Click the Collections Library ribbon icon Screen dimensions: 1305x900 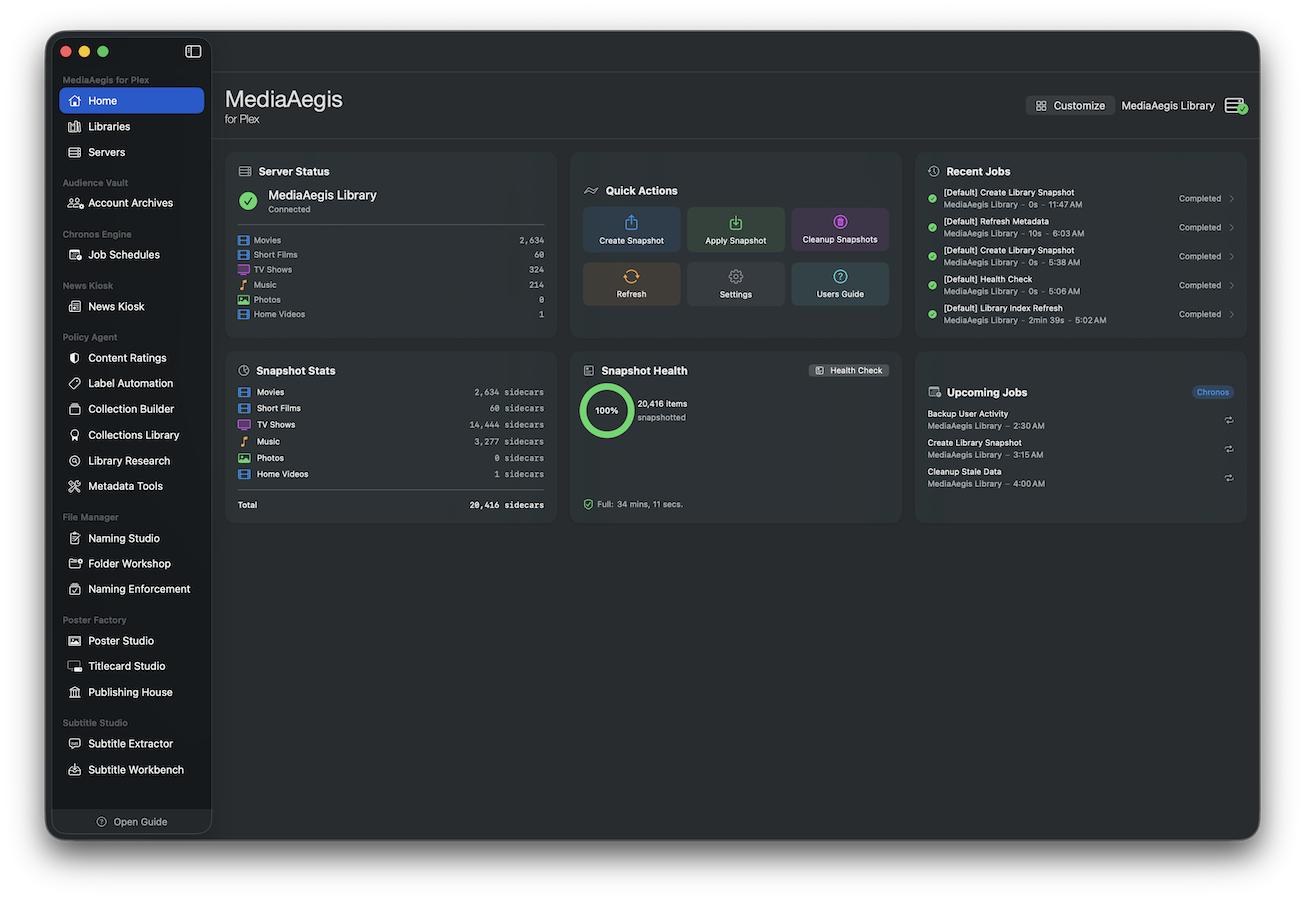(74, 435)
